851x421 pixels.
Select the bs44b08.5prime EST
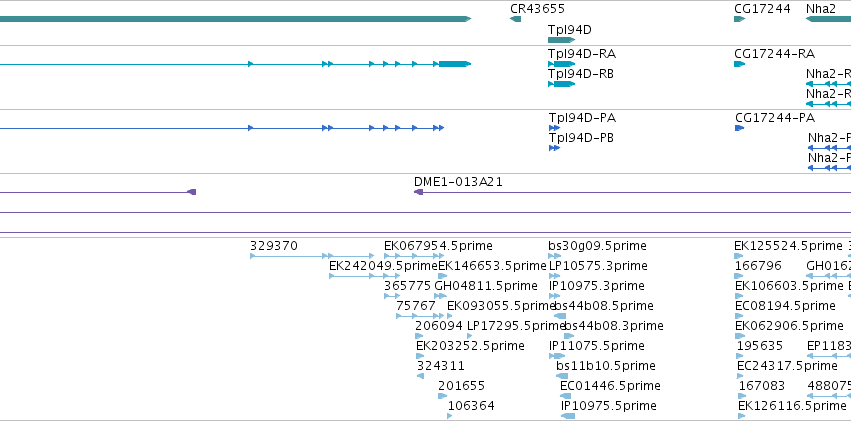pos(560,316)
